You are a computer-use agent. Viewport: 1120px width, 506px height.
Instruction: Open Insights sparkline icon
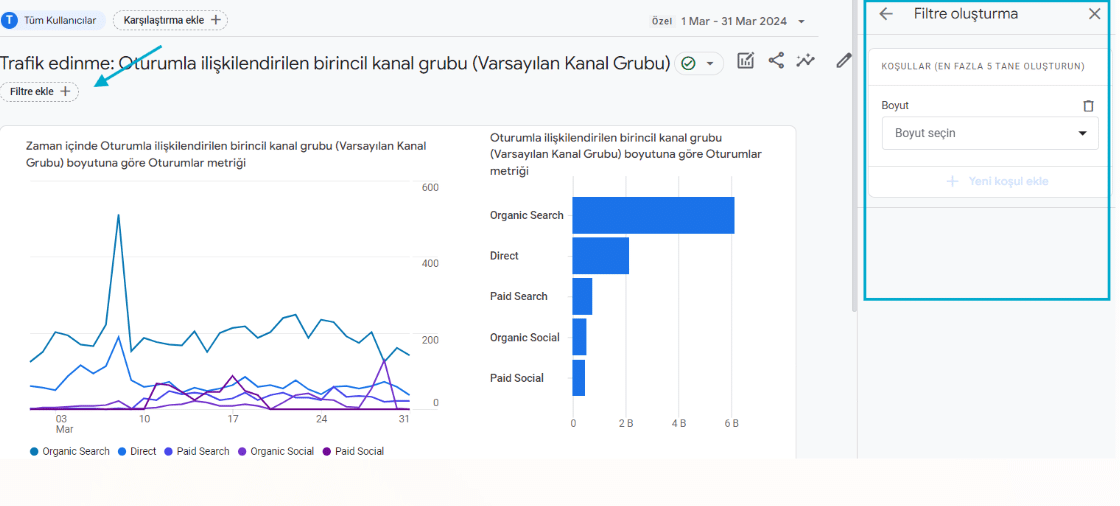806,61
